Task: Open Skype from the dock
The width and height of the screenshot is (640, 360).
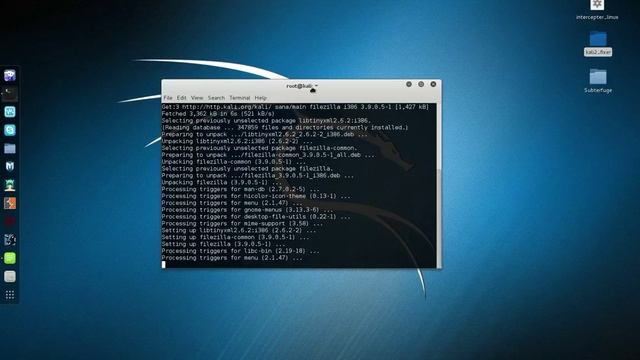Action: (10, 130)
